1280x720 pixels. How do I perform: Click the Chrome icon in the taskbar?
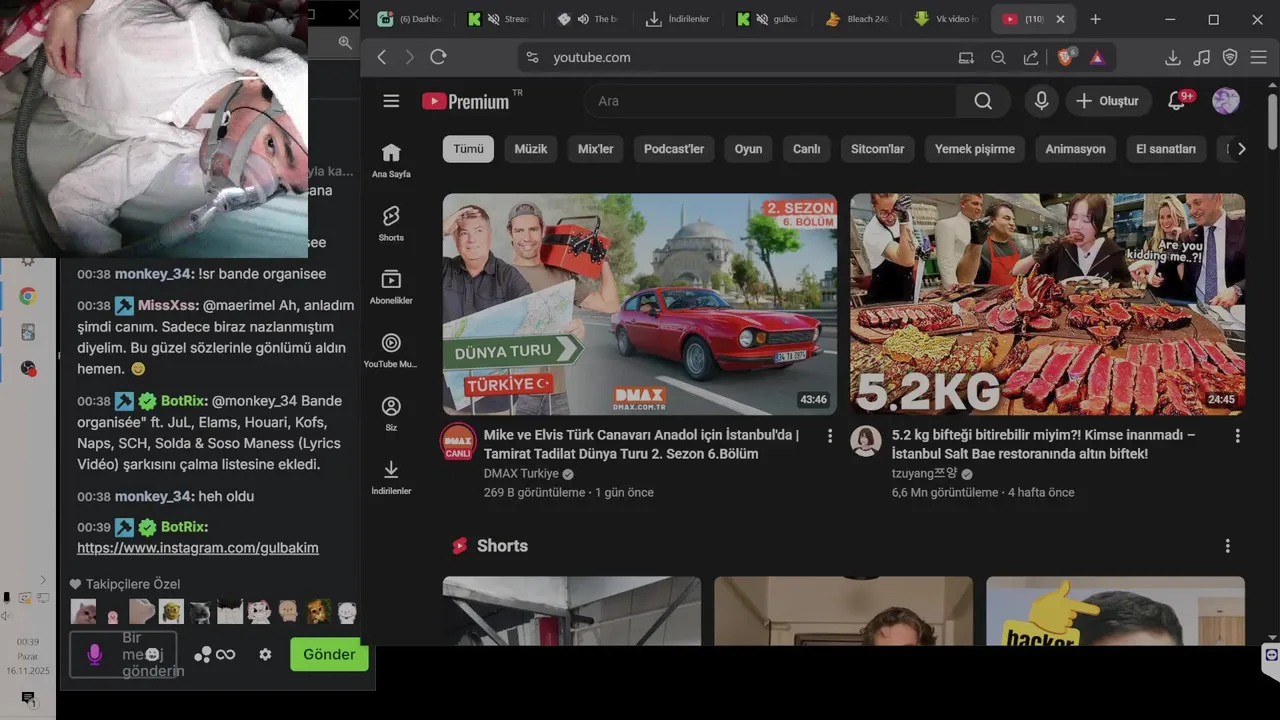(x=28, y=296)
